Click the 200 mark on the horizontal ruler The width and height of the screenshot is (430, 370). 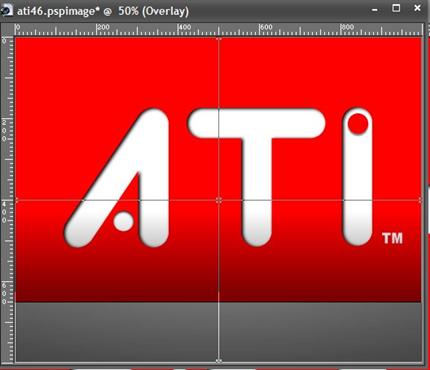coord(103,27)
